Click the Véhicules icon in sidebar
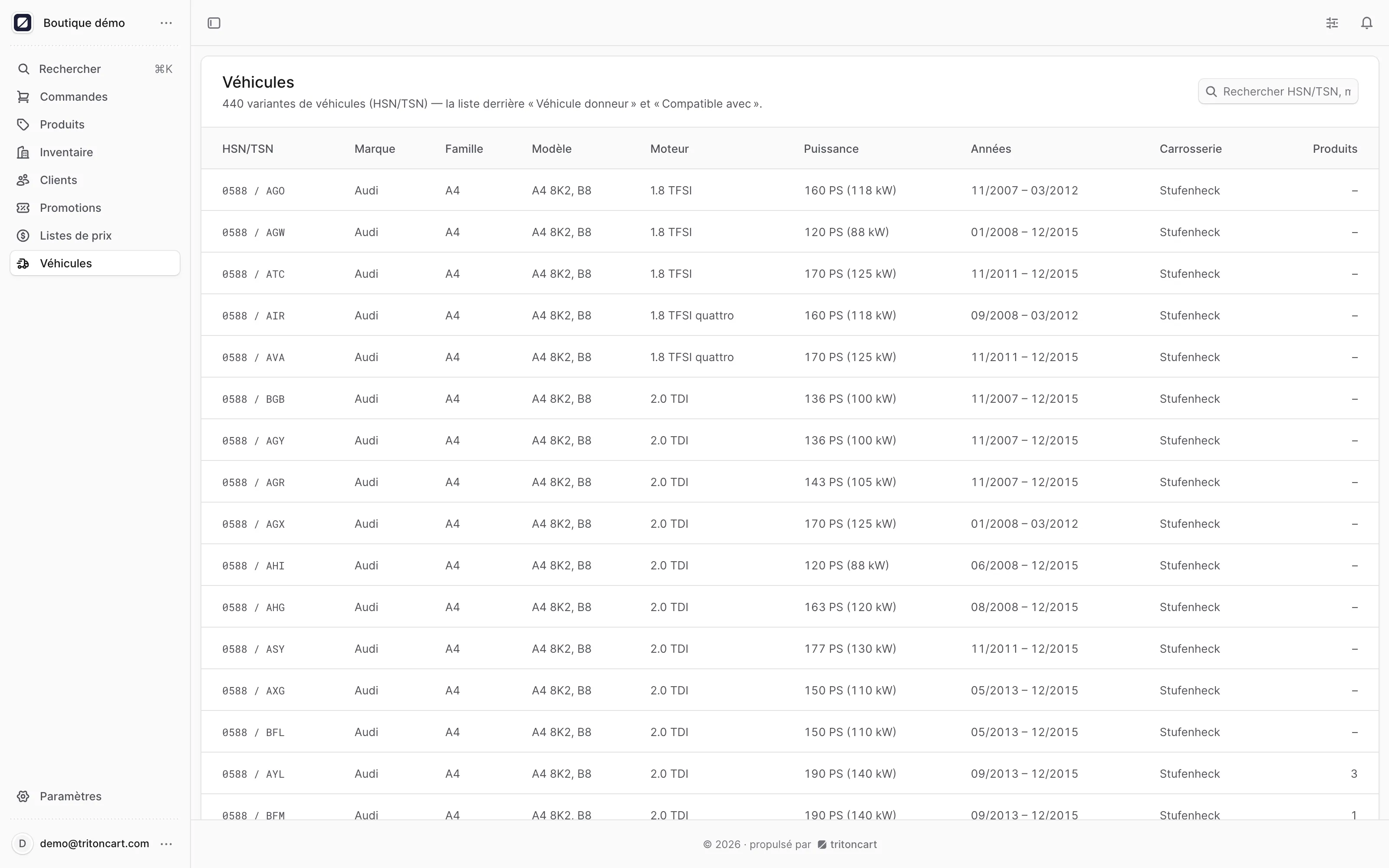This screenshot has height=868, width=1389. (23, 263)
